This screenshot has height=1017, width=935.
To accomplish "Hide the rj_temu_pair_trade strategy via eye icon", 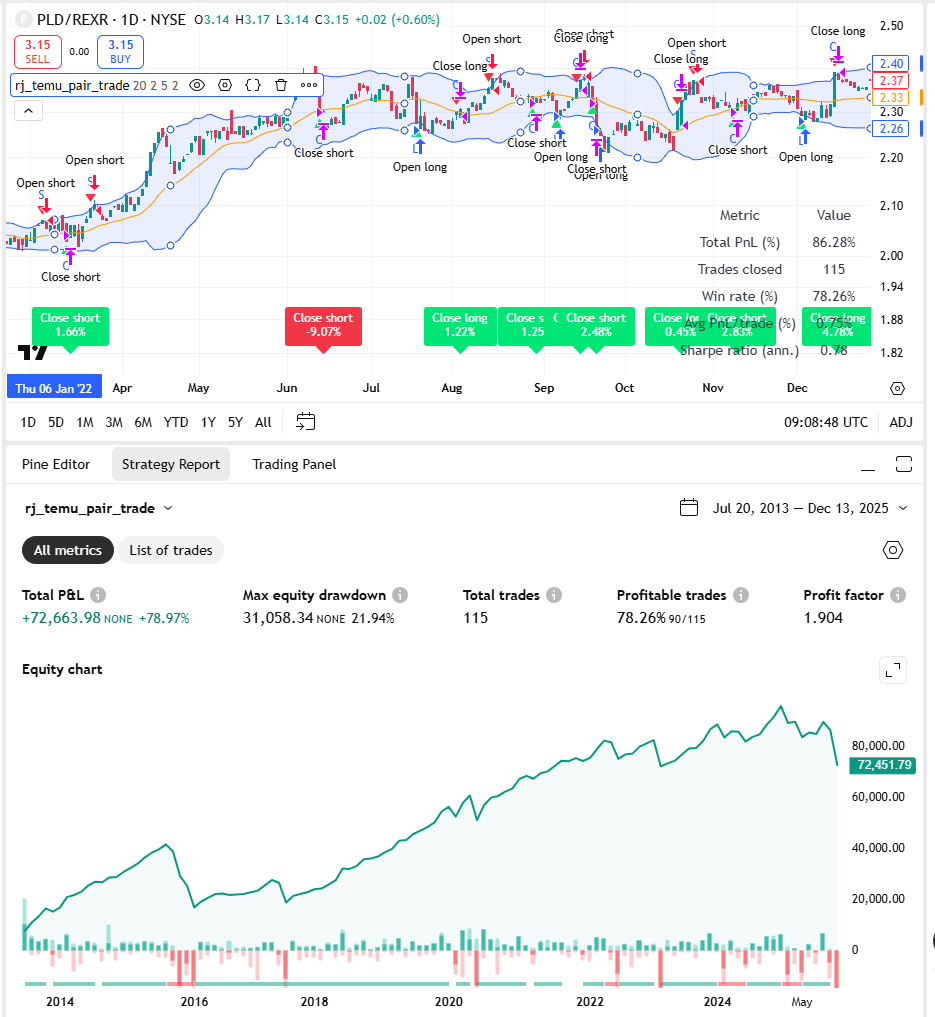I will click(196, 85).
